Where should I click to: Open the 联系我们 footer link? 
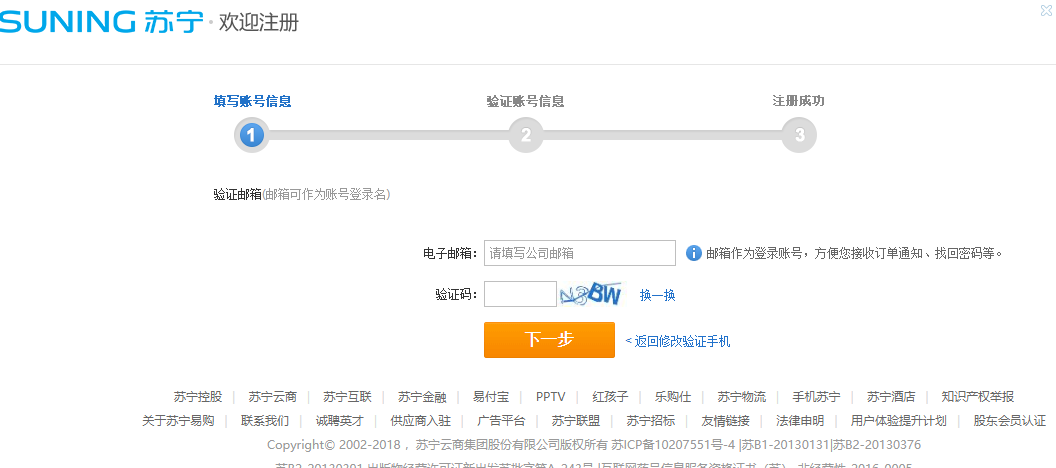coord(265,421)
